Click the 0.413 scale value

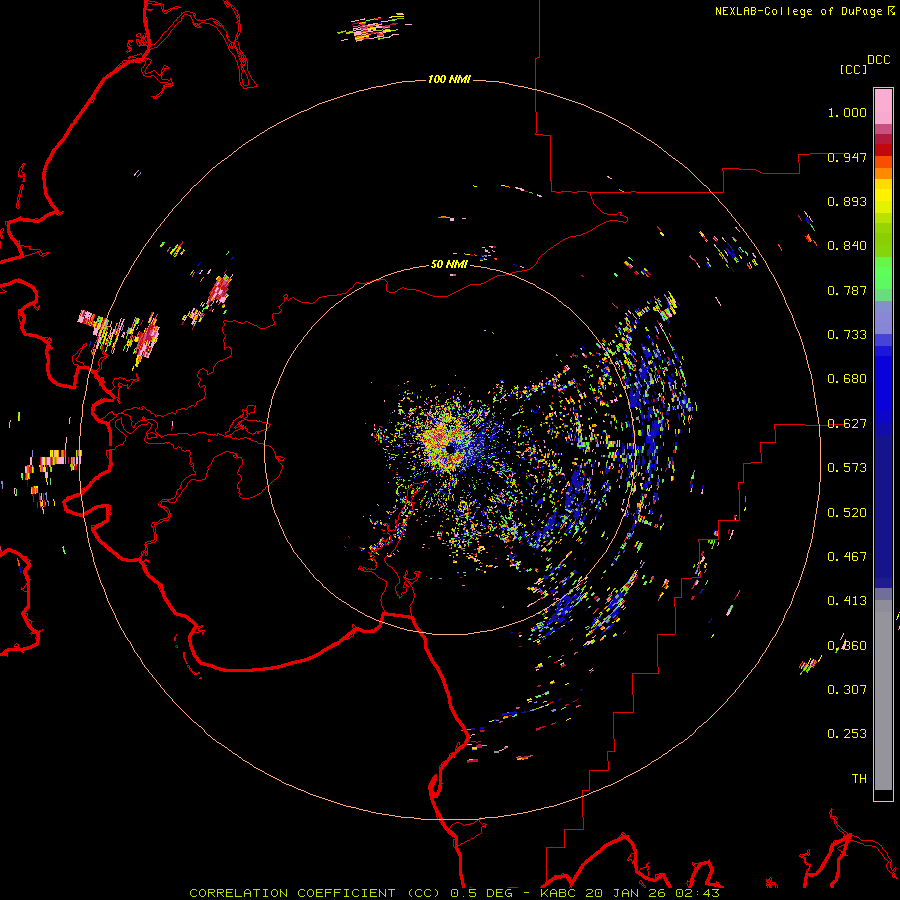pyautogui.click(x=847, y=601)
